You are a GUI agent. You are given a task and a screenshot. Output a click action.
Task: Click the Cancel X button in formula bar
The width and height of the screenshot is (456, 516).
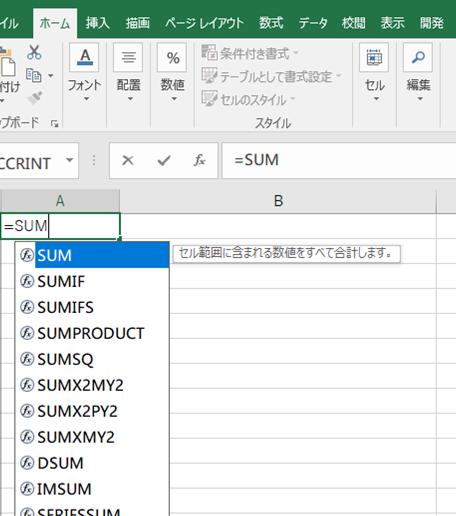click(128, 161)
